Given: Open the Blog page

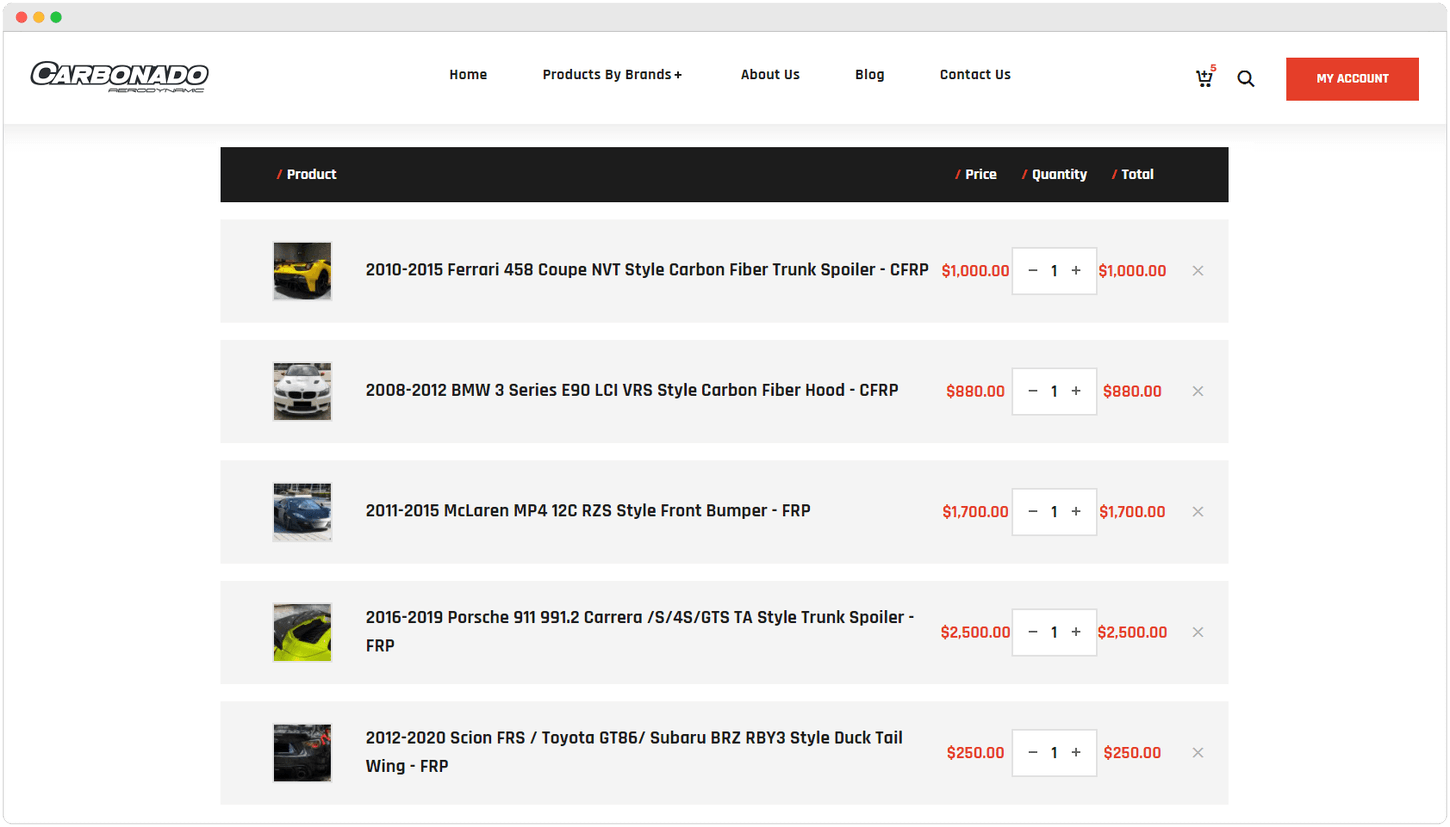Looking at the screenshot, I should [870, 75].
